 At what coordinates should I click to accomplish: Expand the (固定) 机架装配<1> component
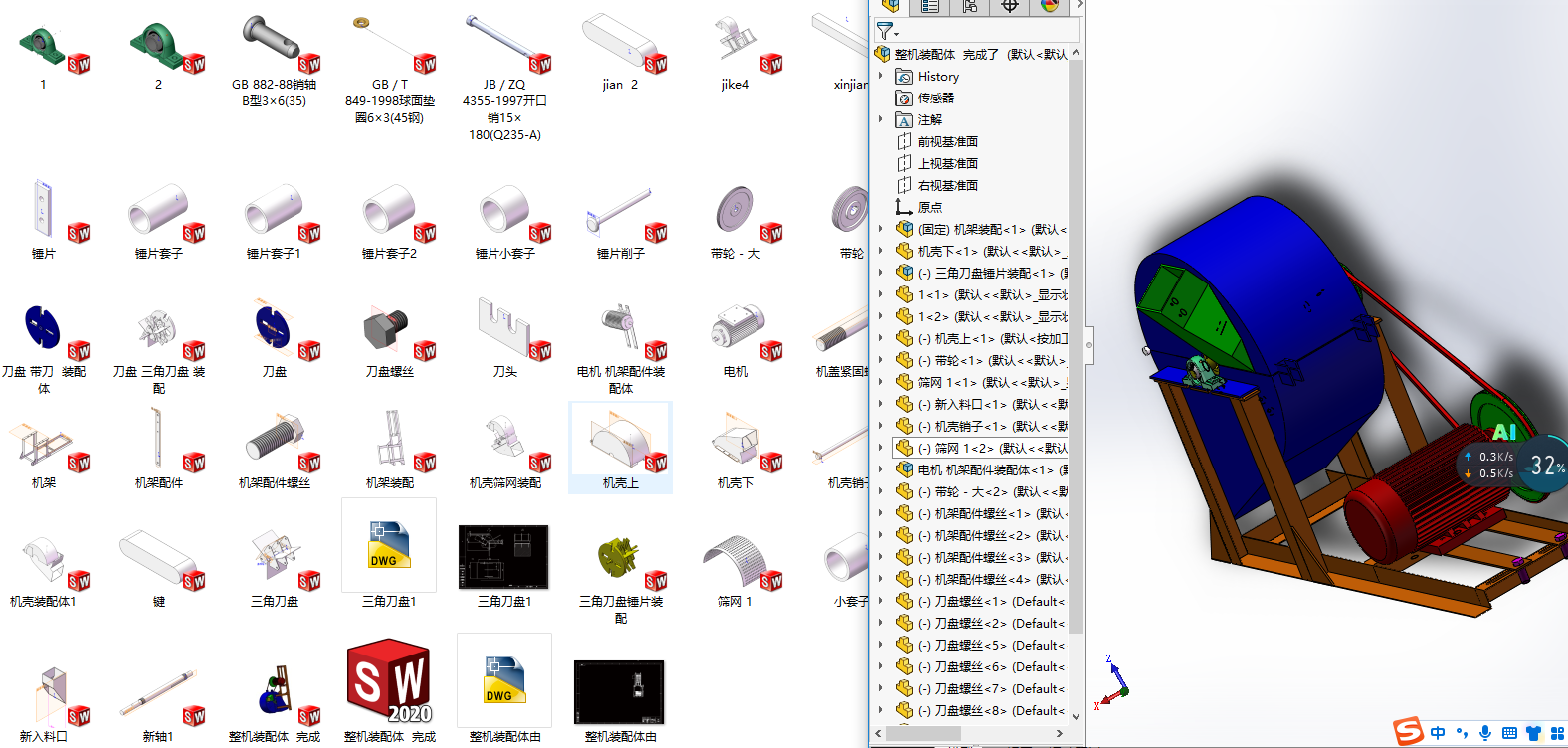[x=880, y=229]
